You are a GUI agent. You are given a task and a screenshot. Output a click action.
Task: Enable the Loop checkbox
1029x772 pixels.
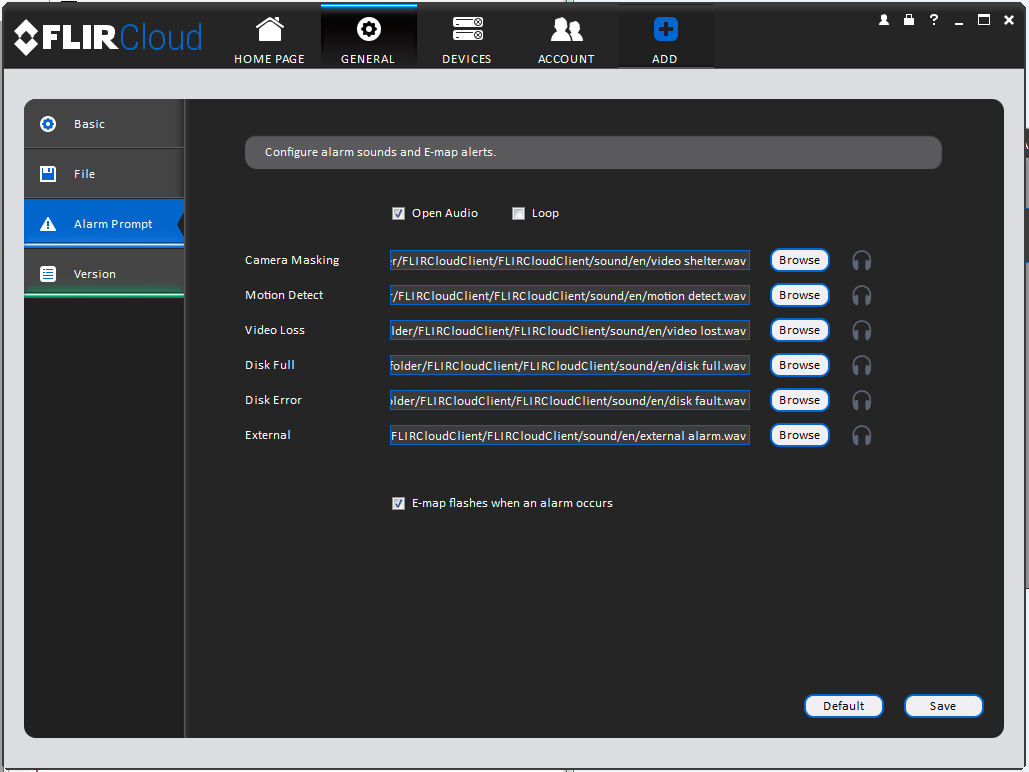518,213
